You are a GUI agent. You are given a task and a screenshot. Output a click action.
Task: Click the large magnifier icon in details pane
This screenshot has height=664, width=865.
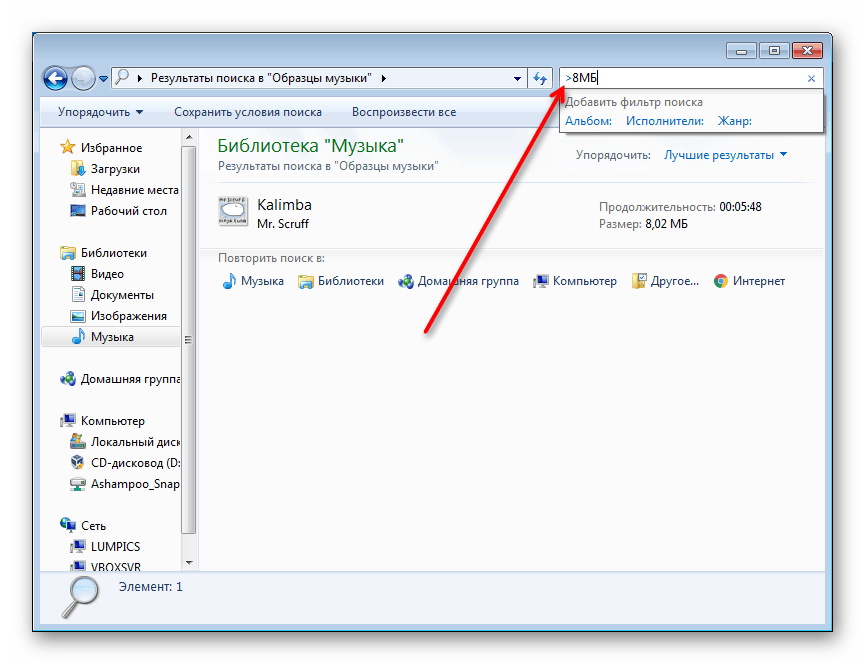click(x=81, y=597)
